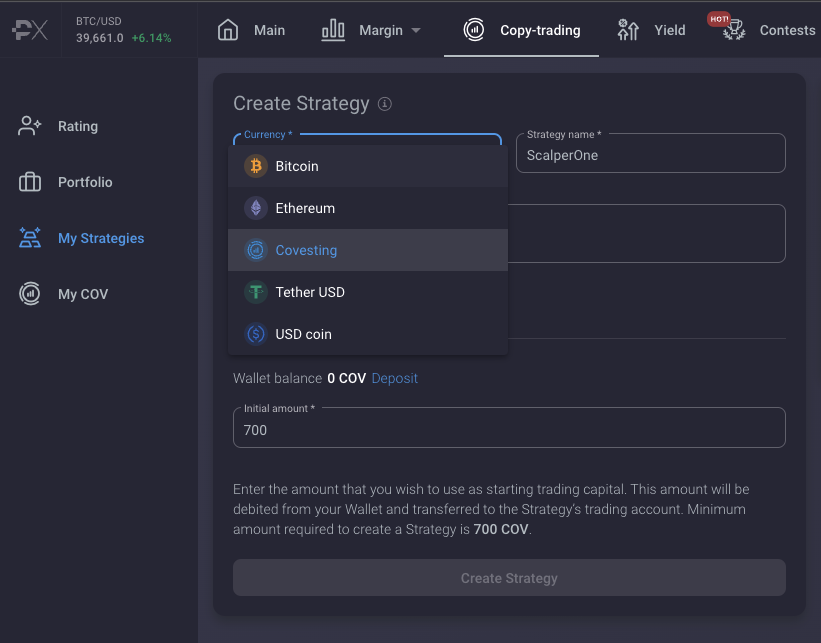Switch to Copy-trading tab
The image size is (821, 643).
point(522,30)
